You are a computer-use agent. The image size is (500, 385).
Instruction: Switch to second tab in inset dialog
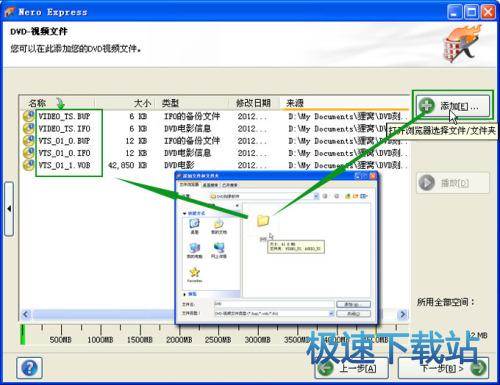coord(210,185)
